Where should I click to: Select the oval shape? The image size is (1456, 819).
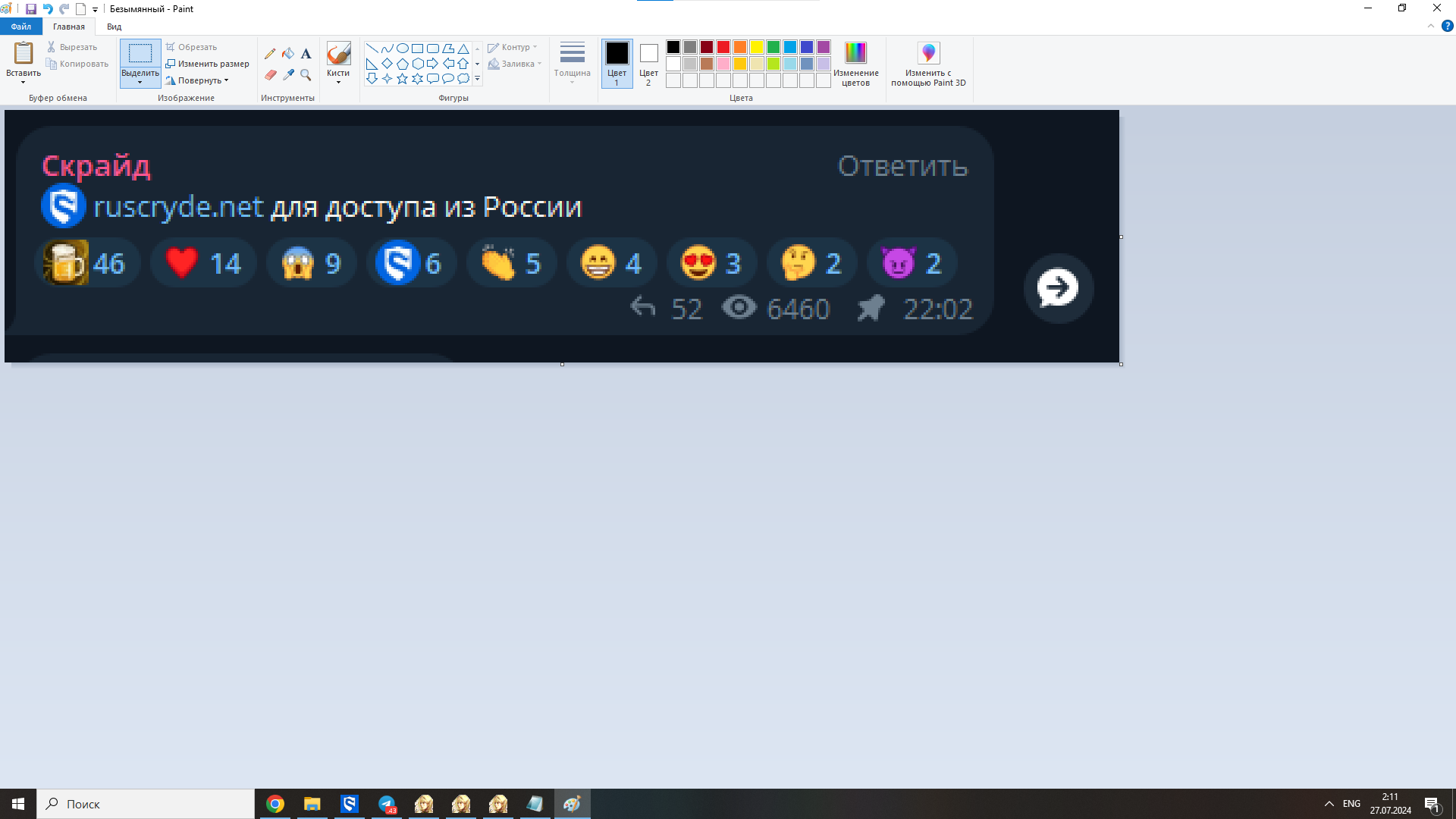tap(403, 47)
